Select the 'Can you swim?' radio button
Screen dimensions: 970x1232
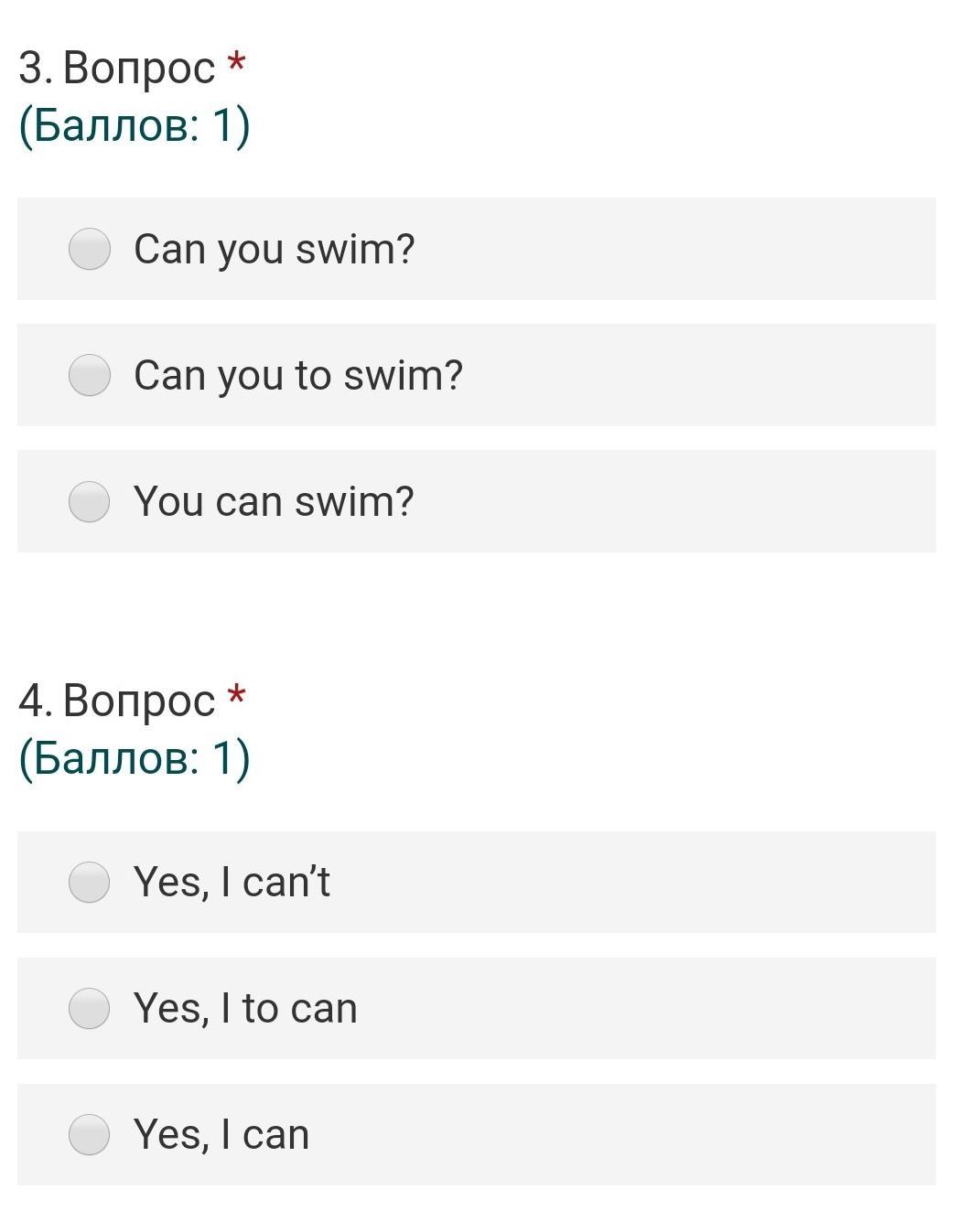pyautogui.click(x=90, y=249)
